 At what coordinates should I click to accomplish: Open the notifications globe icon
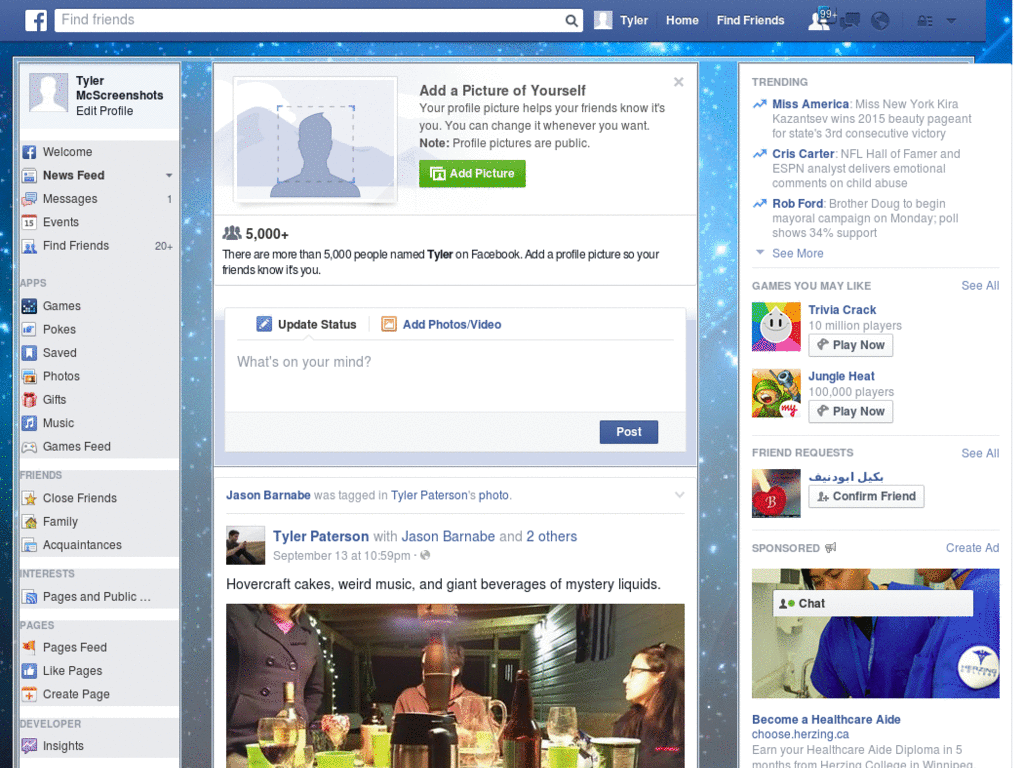pos(880,21)
